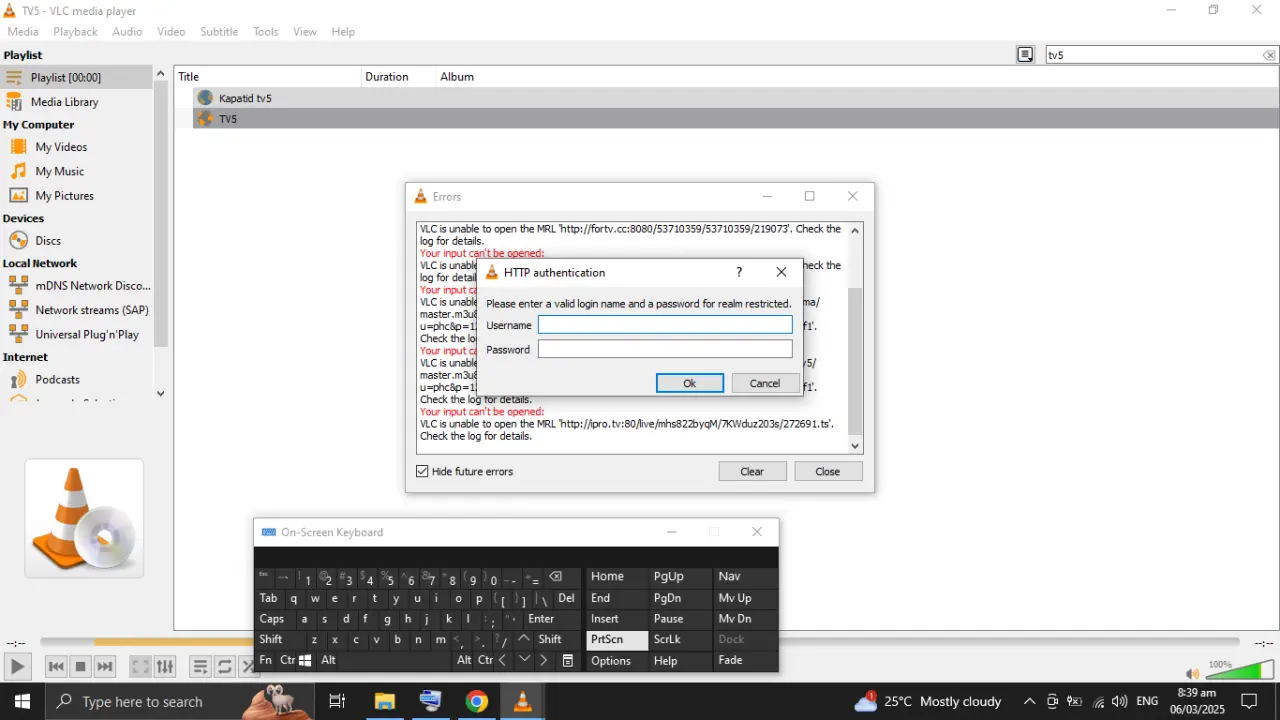Toggle fullscreen video mode
The height and width of the screenshot is (720, 1280).
141,667
